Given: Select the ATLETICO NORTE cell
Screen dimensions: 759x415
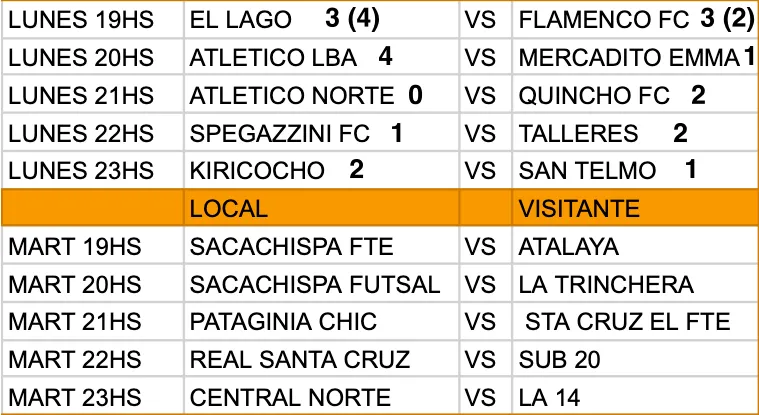Looking at the screenshot, I should [320, 96].
